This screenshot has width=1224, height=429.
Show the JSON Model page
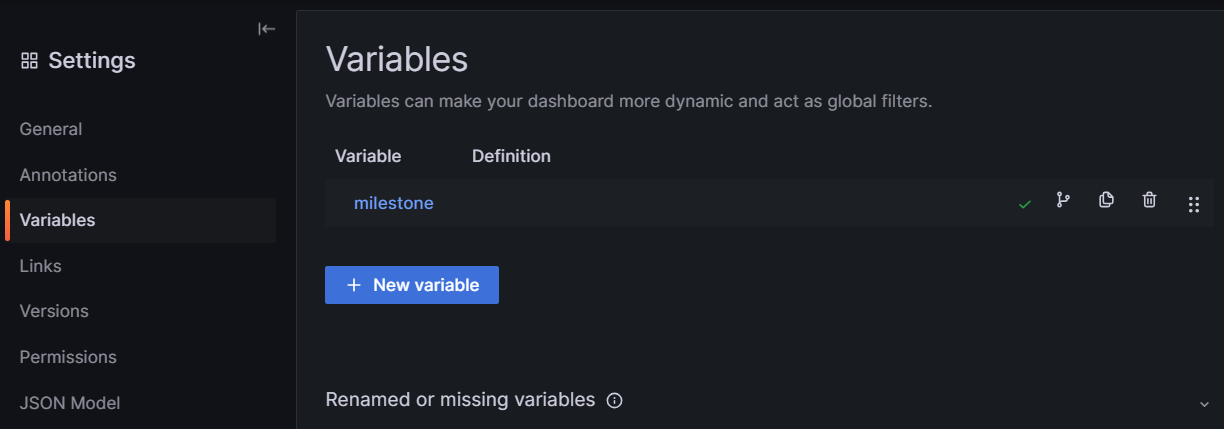[70, 403]
